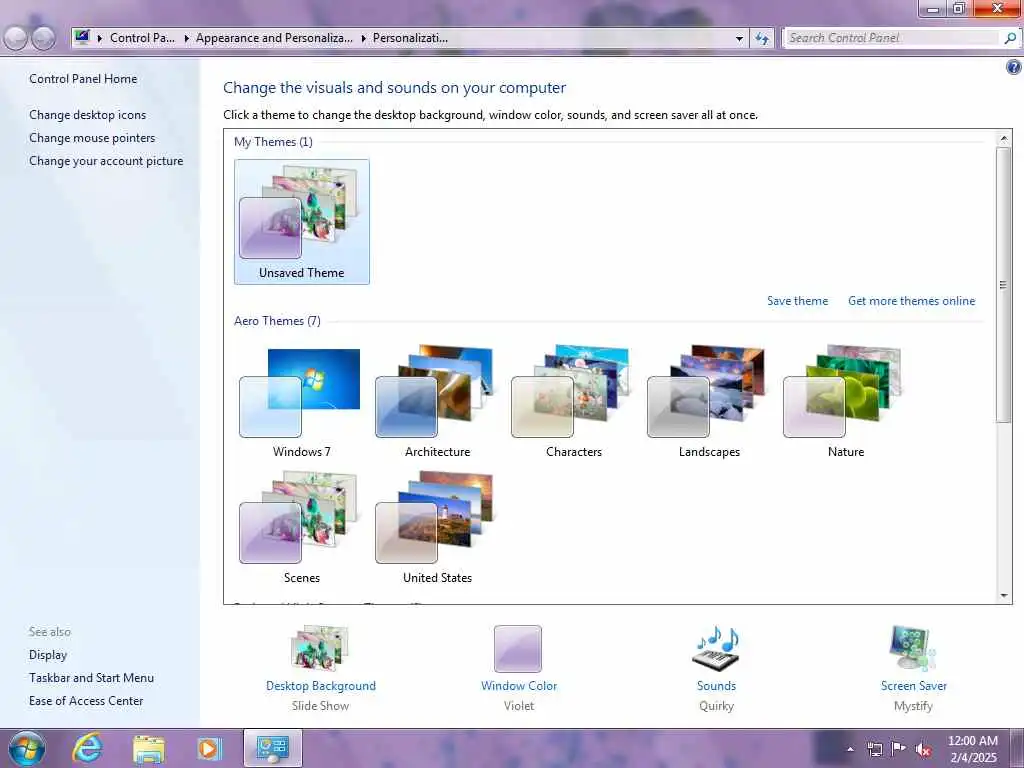Select the United States theme
Viewport: 1024px width, 768px height.
pos(437,528)
